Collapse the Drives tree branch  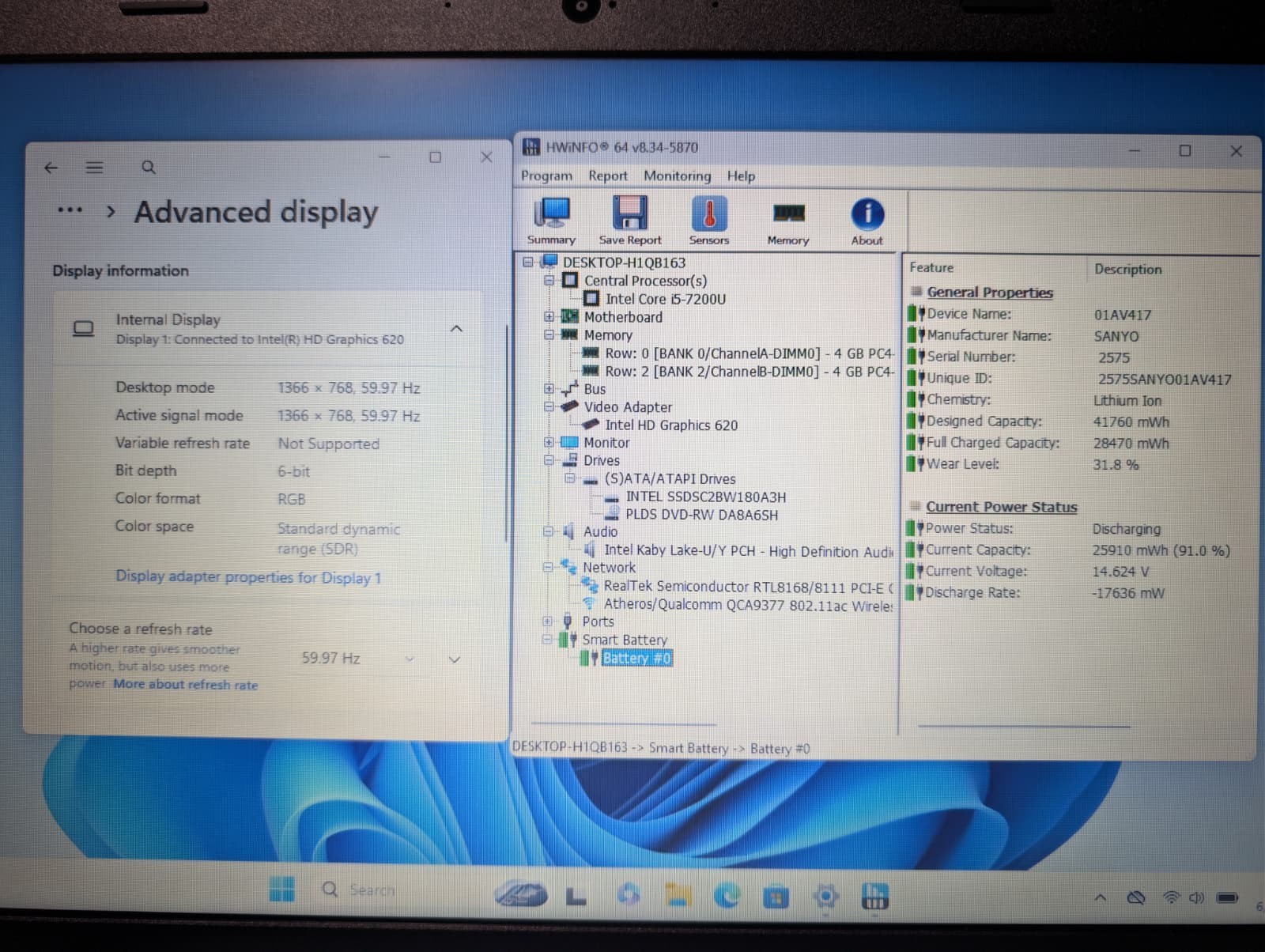[549, 460]
